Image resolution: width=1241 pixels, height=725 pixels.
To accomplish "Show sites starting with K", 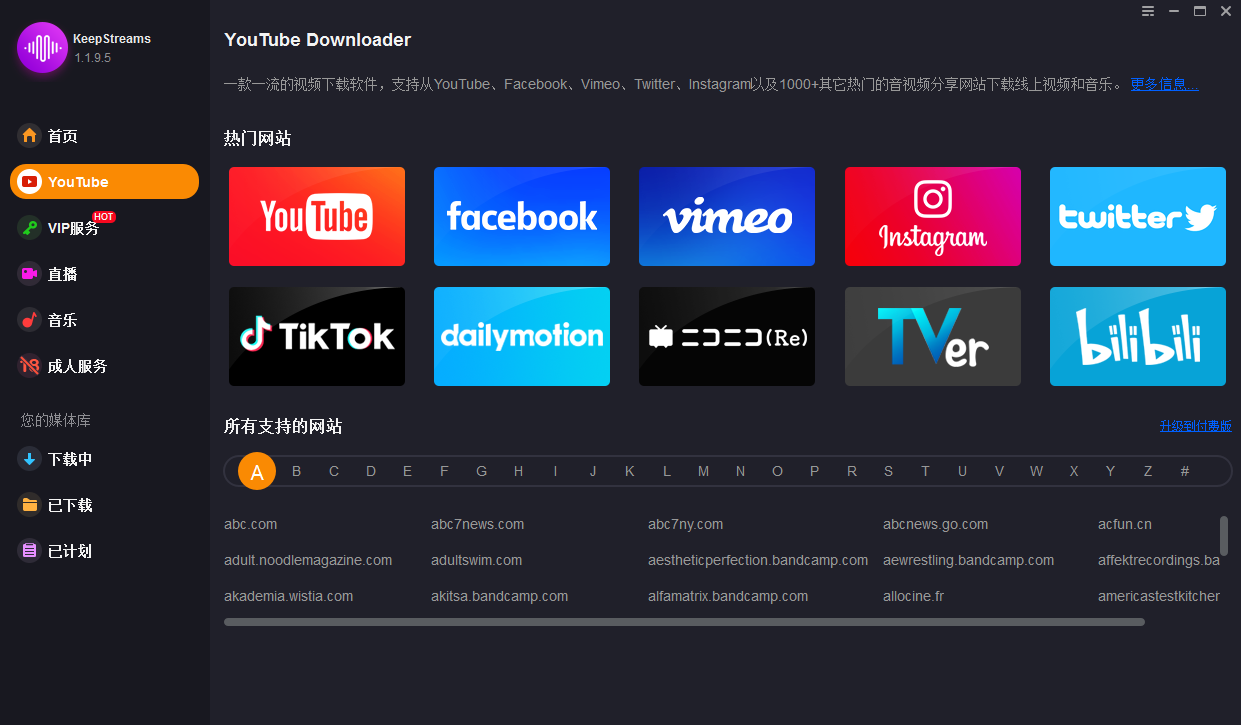I will [x=629, y=471].
